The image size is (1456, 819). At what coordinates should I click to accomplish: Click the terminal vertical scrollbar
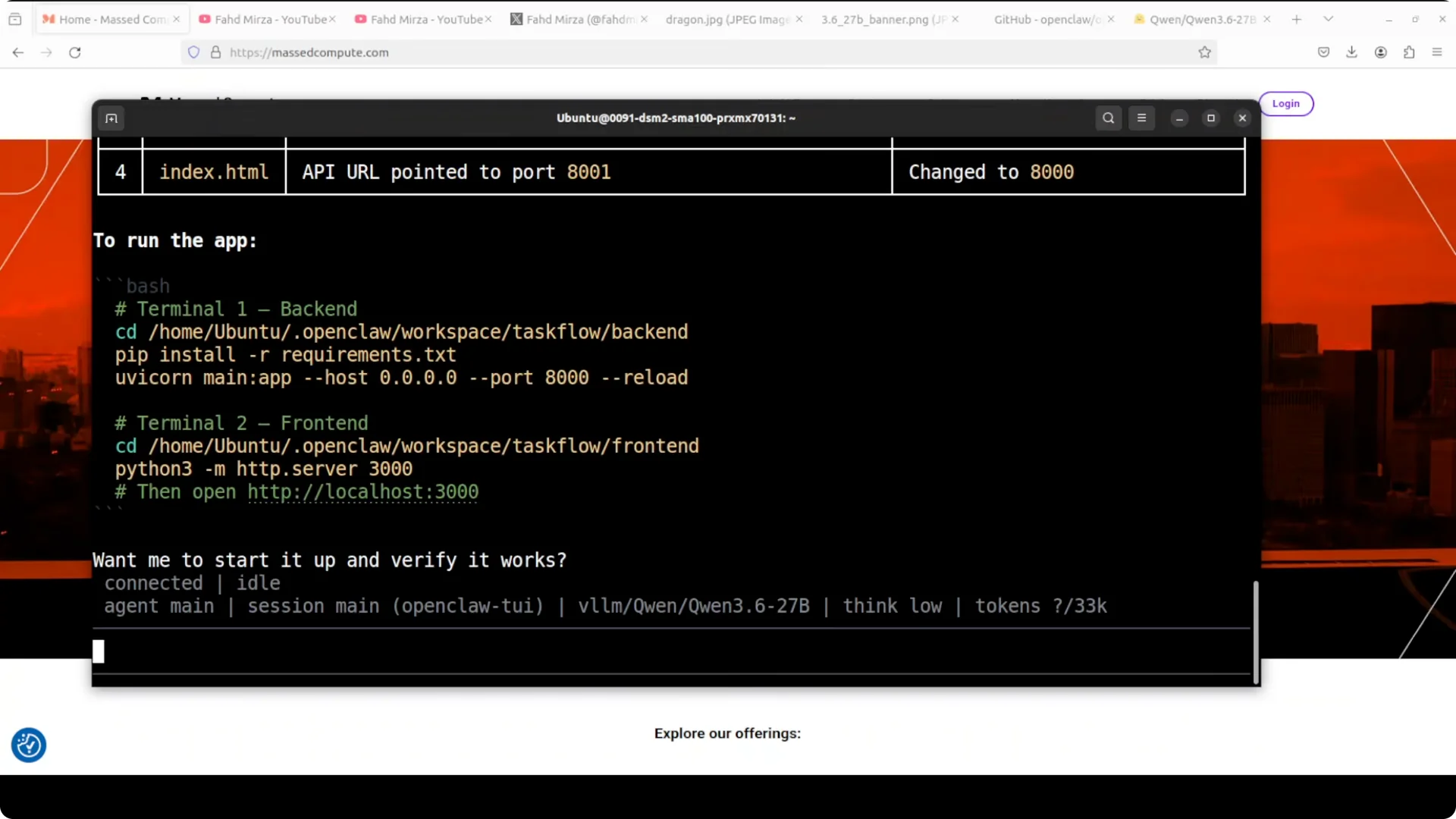click(x=1255, y=632)
